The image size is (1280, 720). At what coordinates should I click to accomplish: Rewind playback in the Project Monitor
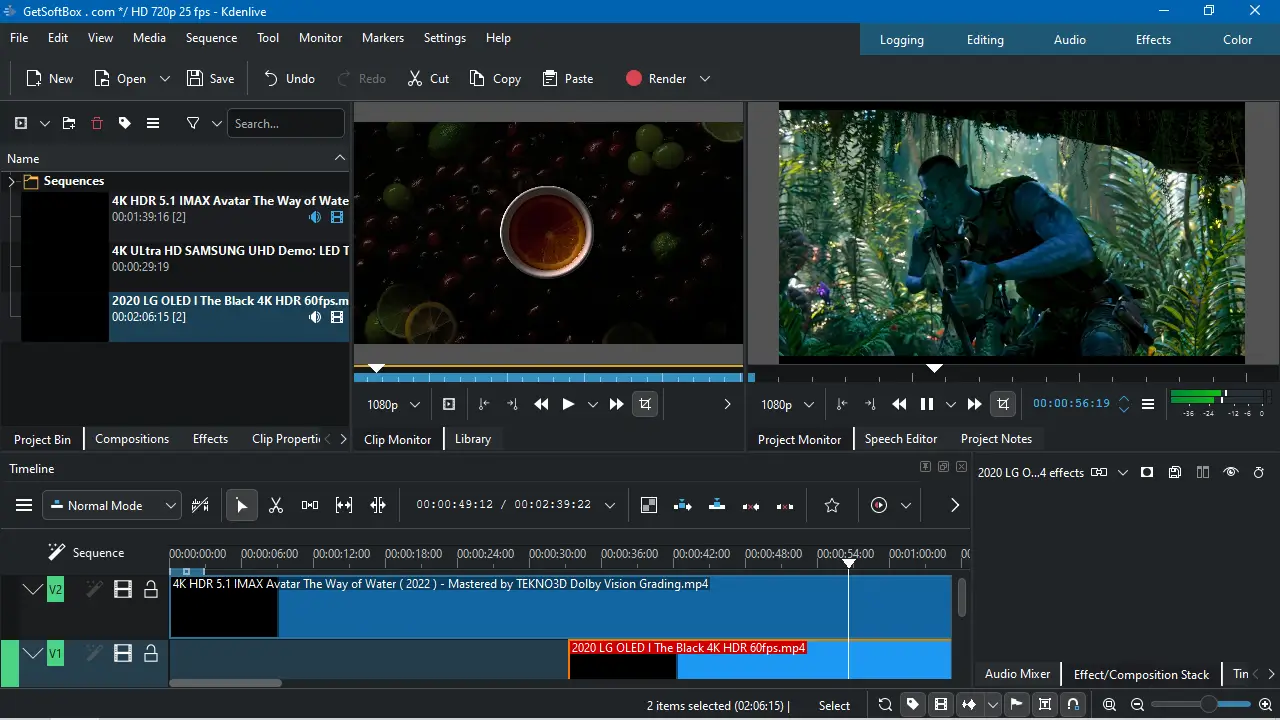point(899,404)
